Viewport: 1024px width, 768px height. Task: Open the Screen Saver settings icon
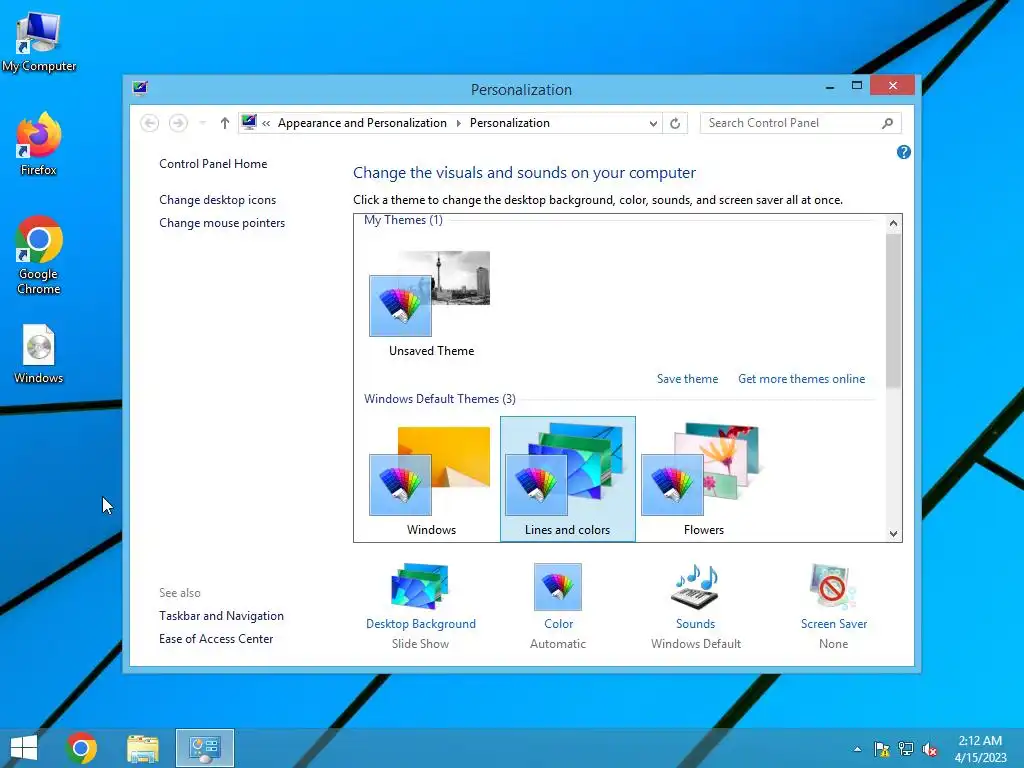coord(833,586)
